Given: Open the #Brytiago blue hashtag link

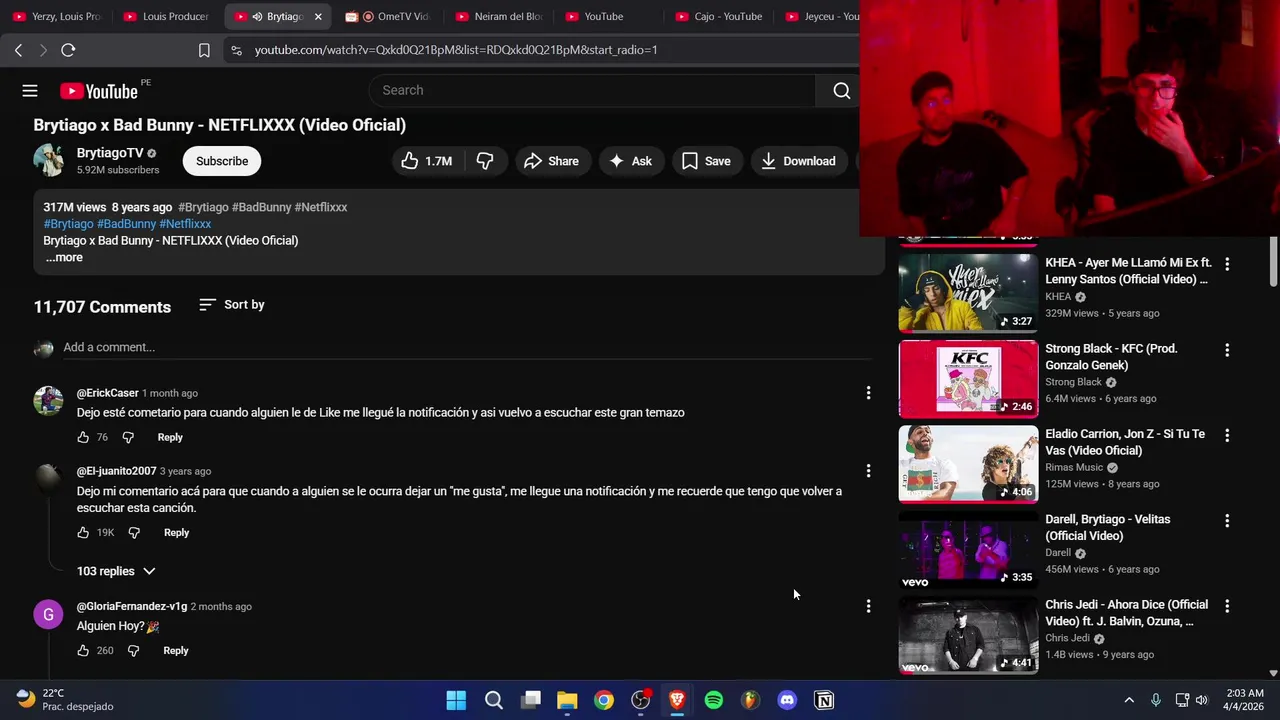Looking at the screenshot, I should (68, 224).
